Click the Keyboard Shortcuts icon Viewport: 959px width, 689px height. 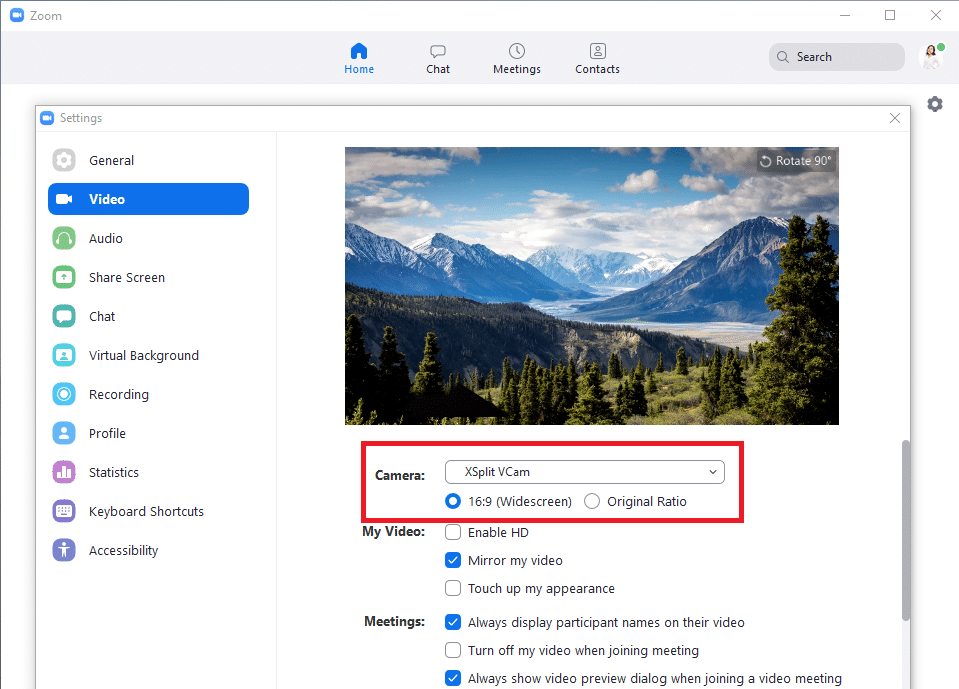(x=64, y=511)
